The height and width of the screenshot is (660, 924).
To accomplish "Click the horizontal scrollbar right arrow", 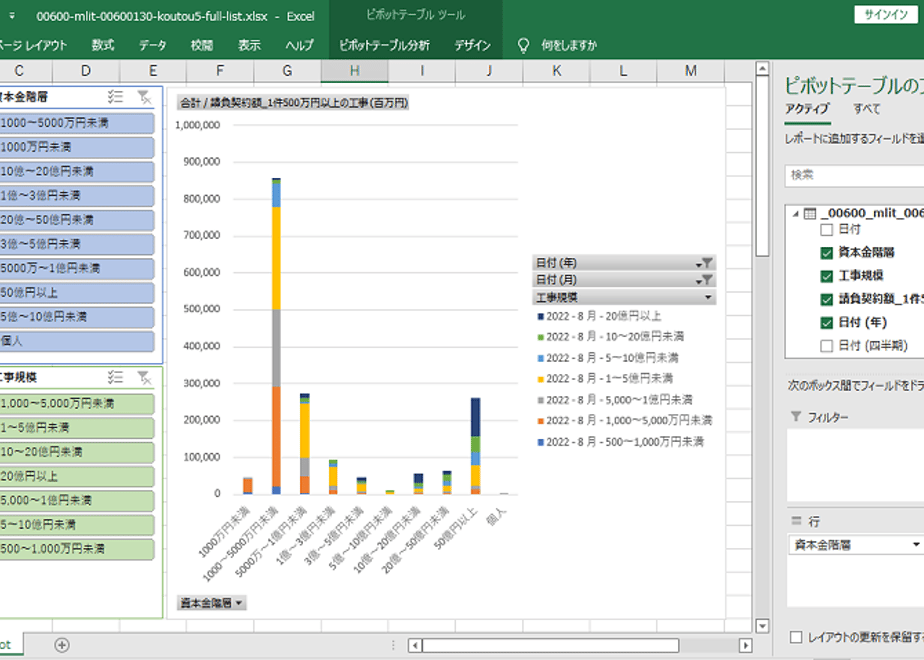I will click(x=745, y=645).
